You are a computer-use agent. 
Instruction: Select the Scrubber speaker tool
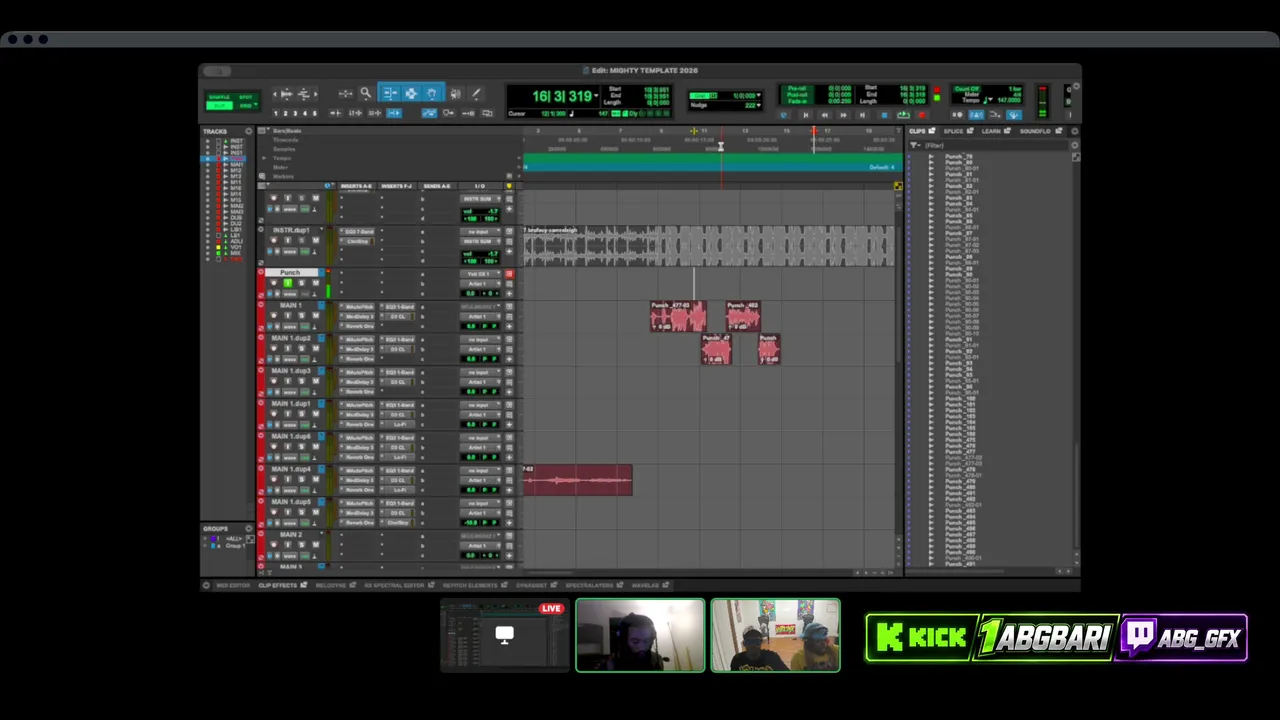[455, 93]
